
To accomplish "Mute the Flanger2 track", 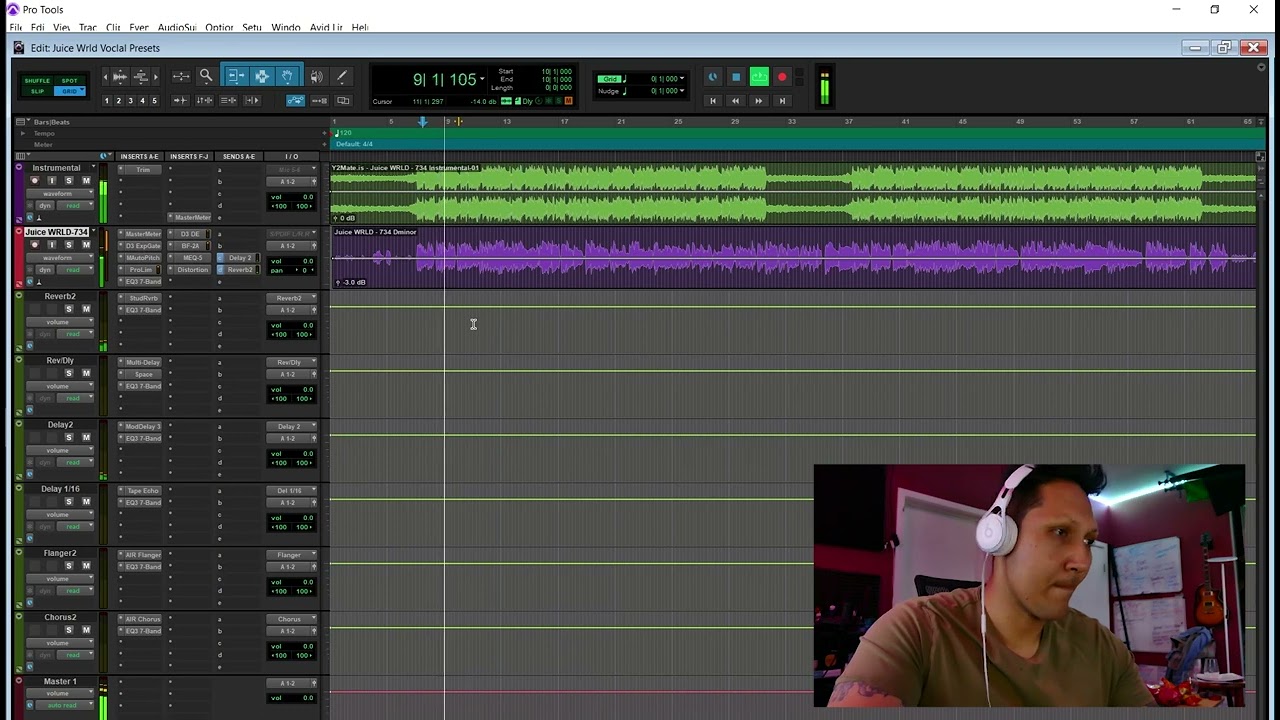I will [86, 565].
